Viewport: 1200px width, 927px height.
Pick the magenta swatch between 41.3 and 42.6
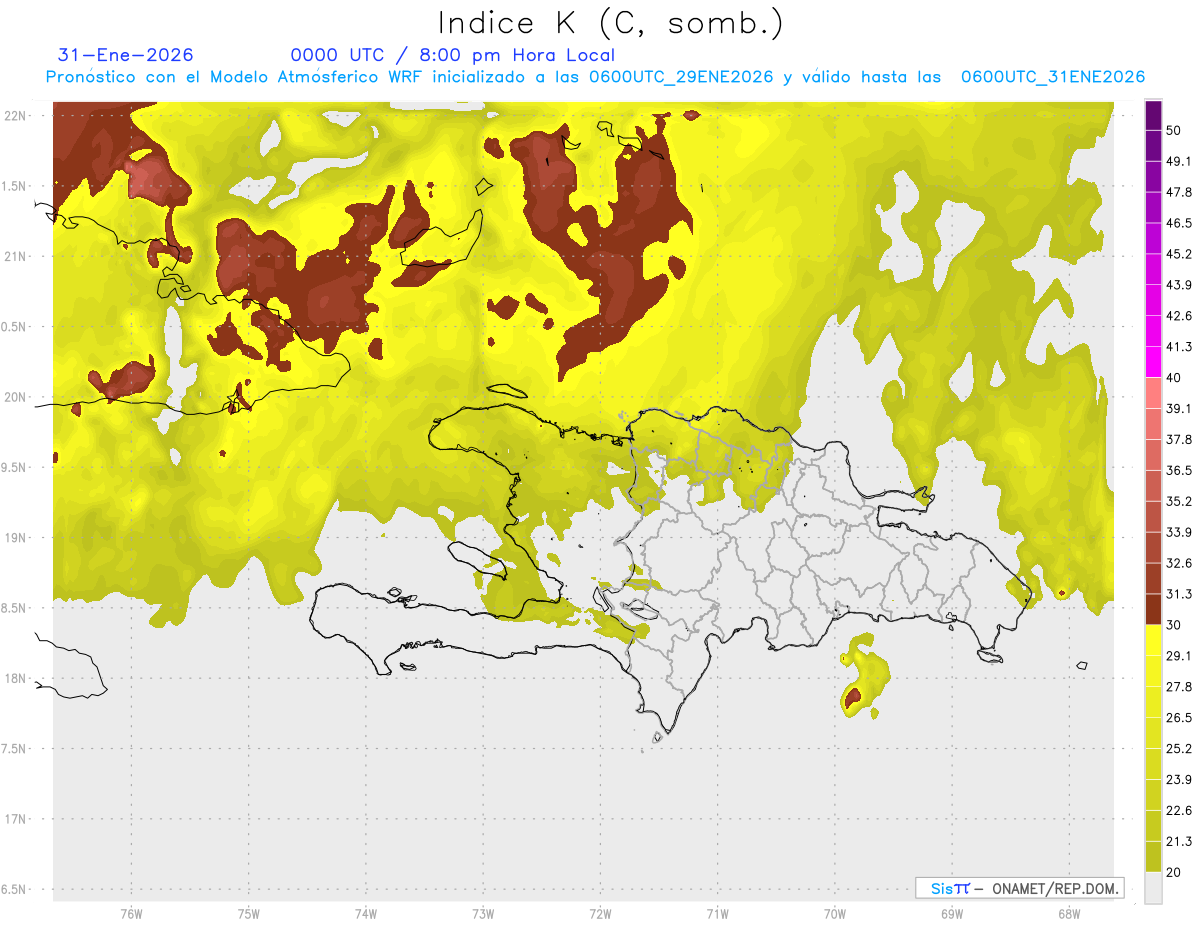click(1153, 331)
